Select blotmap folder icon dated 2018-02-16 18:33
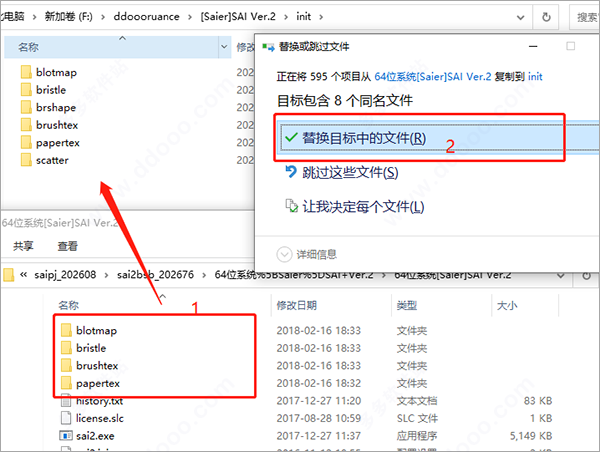Viewport: 600px width, 452px height. [66, 330]
